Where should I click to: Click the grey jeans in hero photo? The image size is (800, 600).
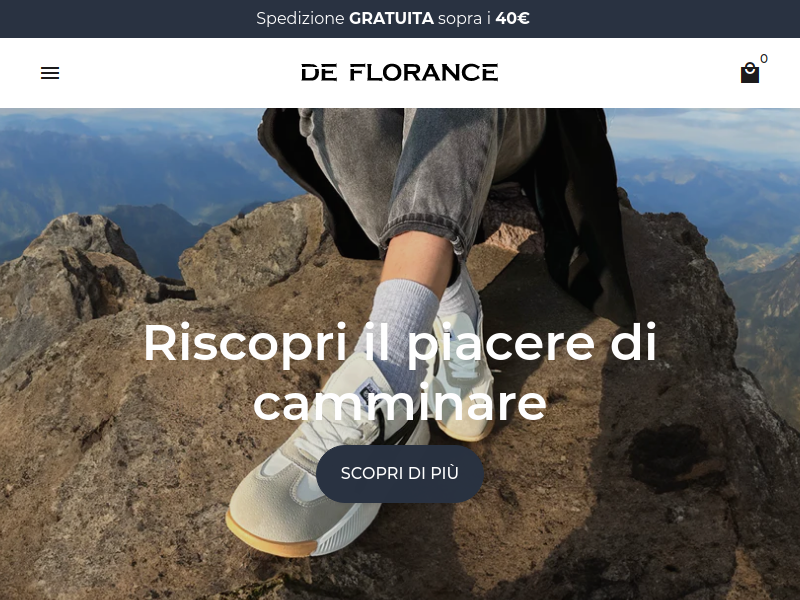[x=403, y=168]
